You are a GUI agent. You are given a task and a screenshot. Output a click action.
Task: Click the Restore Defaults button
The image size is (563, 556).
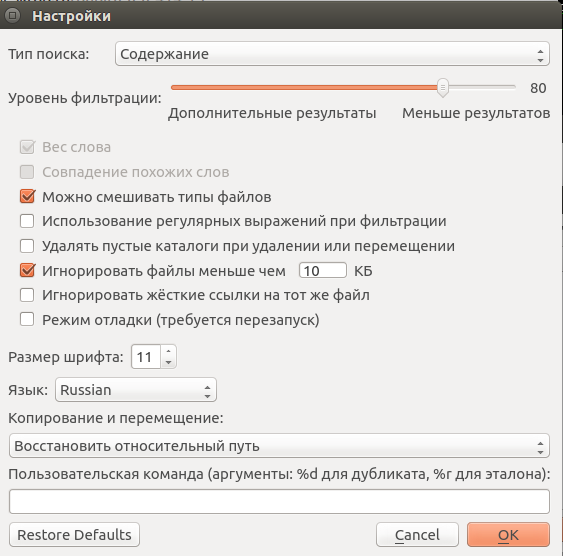(74, 535)
